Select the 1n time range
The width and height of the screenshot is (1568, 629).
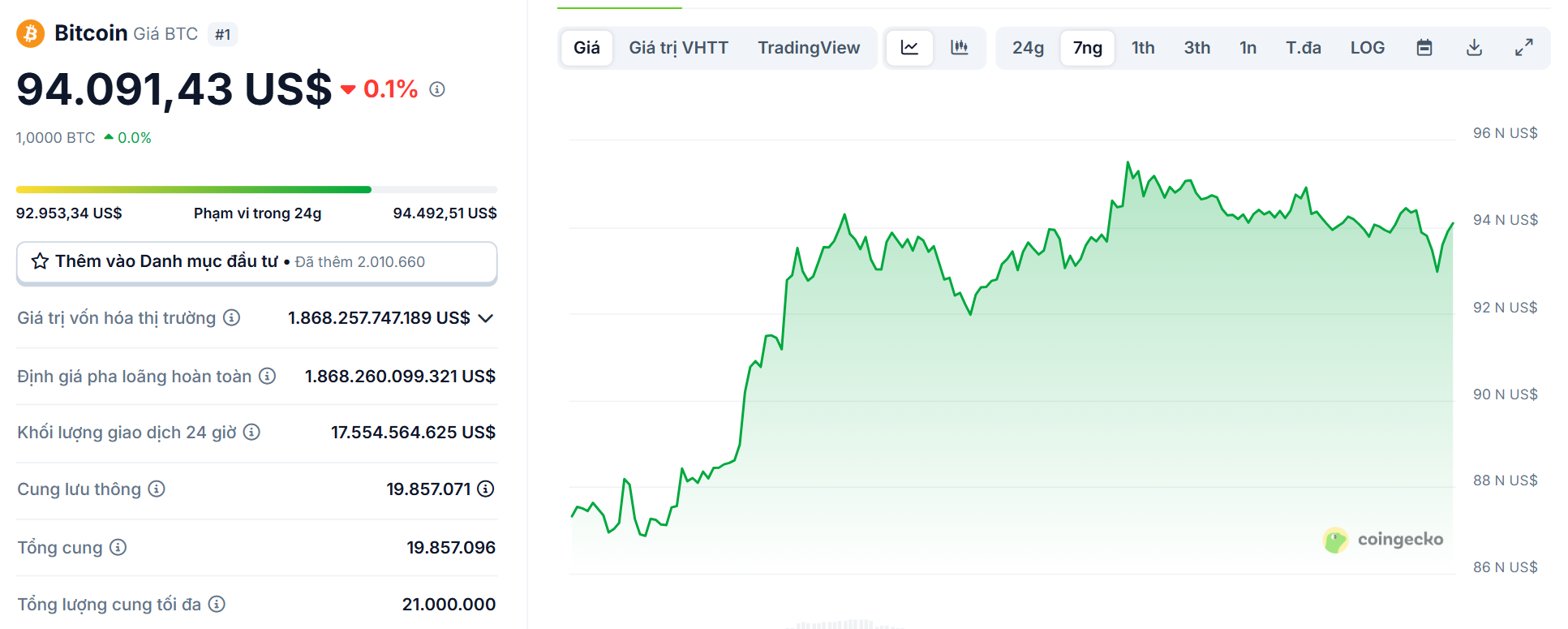[1248, 48]
